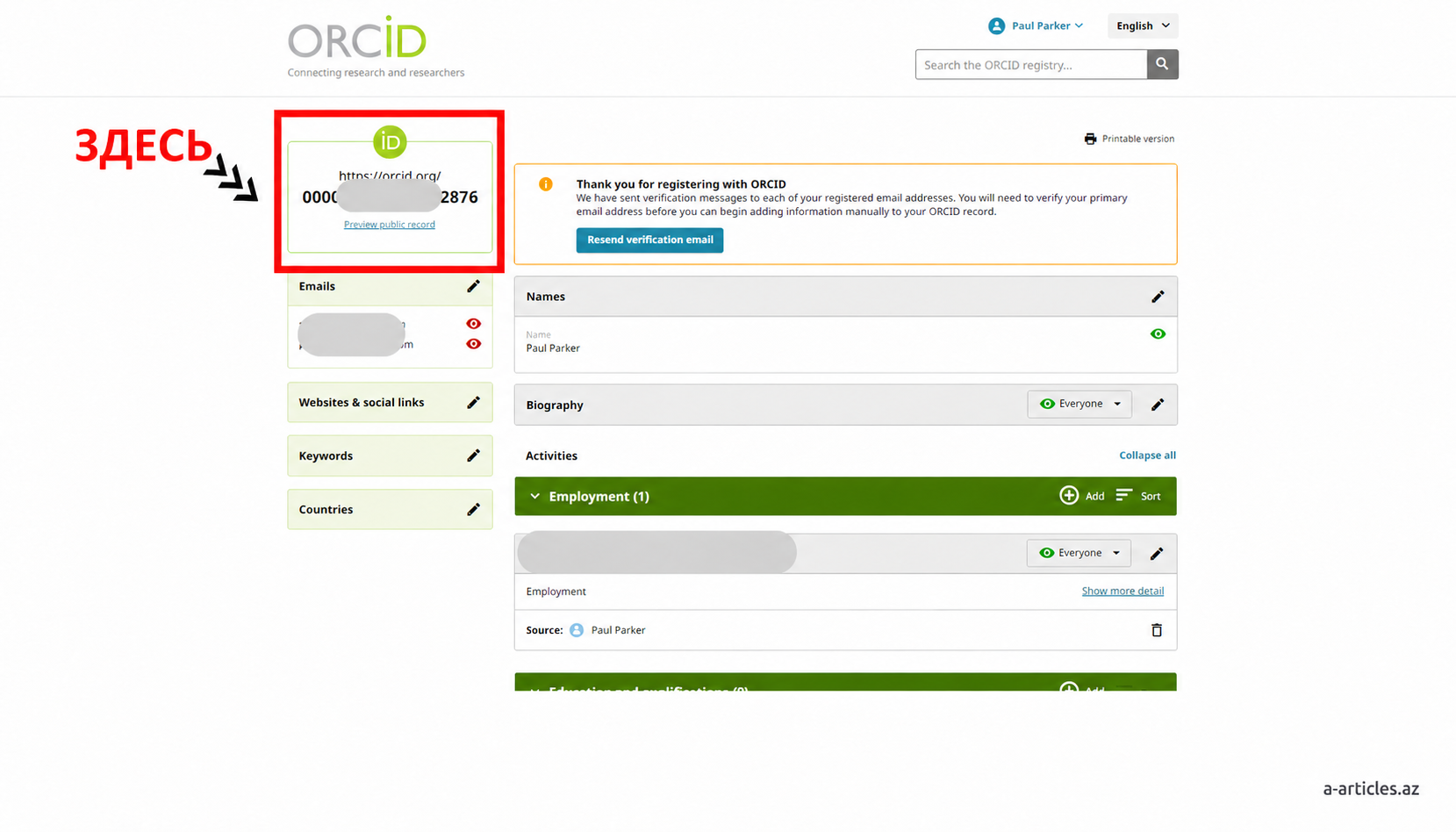1456x832 pixels.
Task: Click the magnifier search button
Action: pos(1162,64)
